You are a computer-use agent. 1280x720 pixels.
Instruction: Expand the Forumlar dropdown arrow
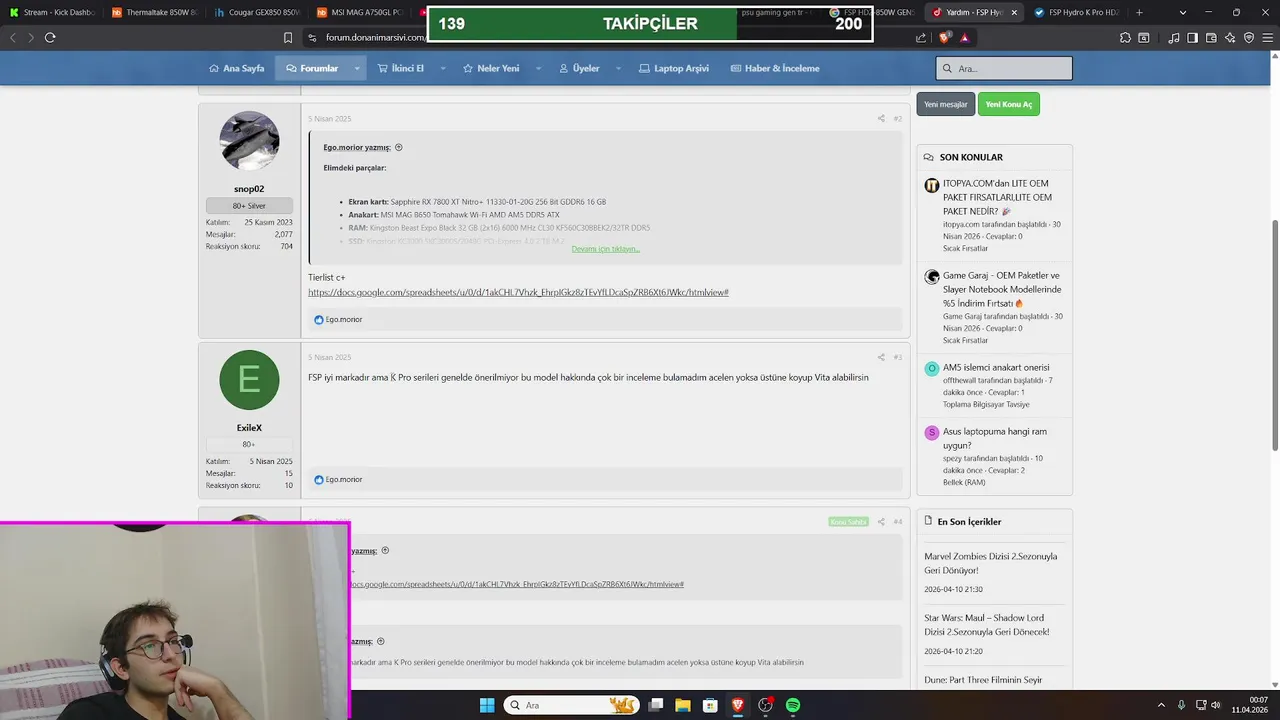click(357, 68)
